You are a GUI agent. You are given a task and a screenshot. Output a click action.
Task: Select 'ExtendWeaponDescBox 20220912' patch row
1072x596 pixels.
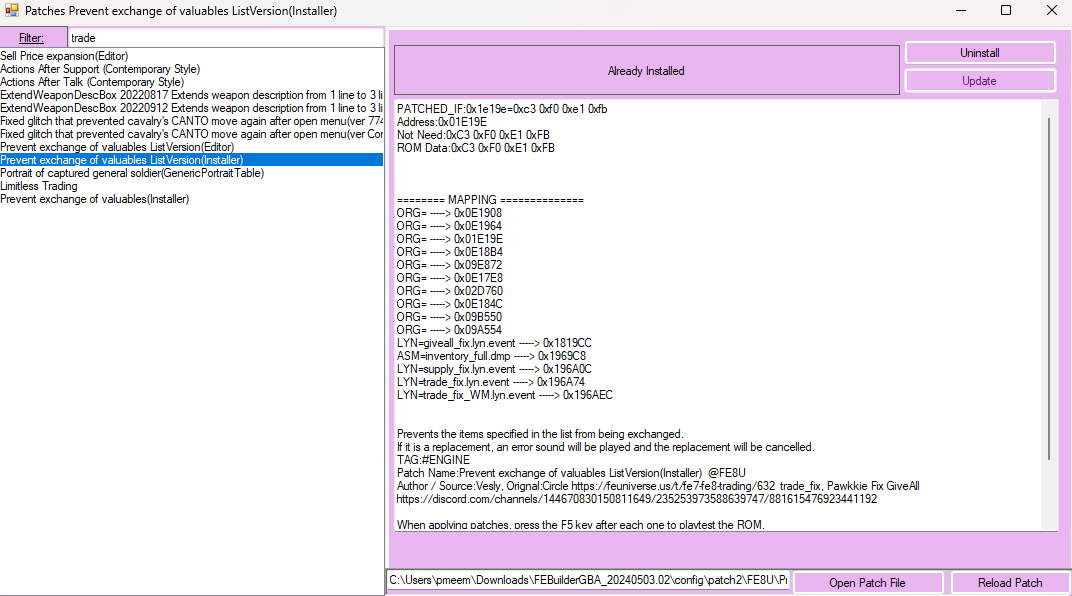[191, 108]
